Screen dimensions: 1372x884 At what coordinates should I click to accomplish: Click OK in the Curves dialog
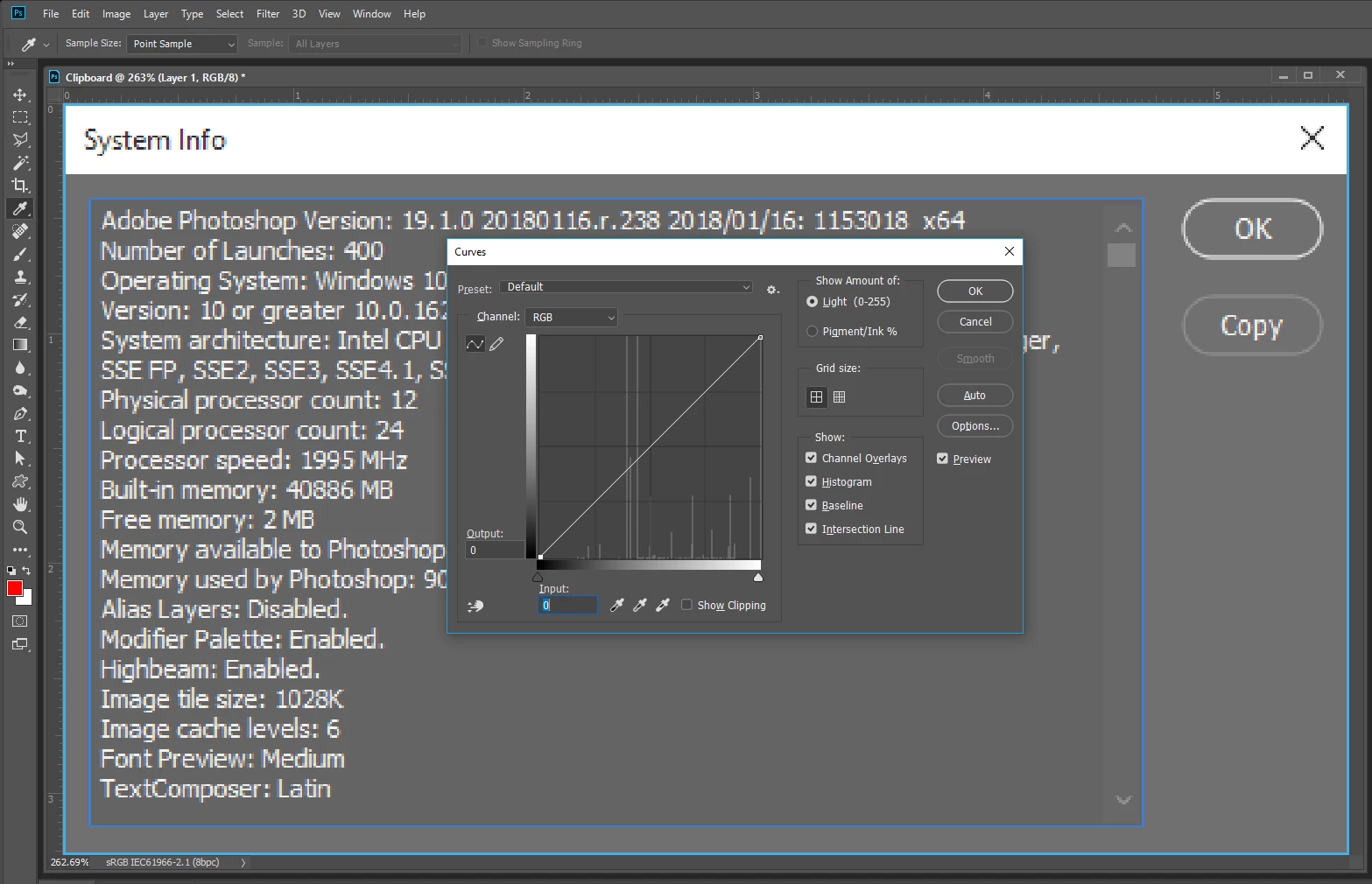tap(975, 291)
